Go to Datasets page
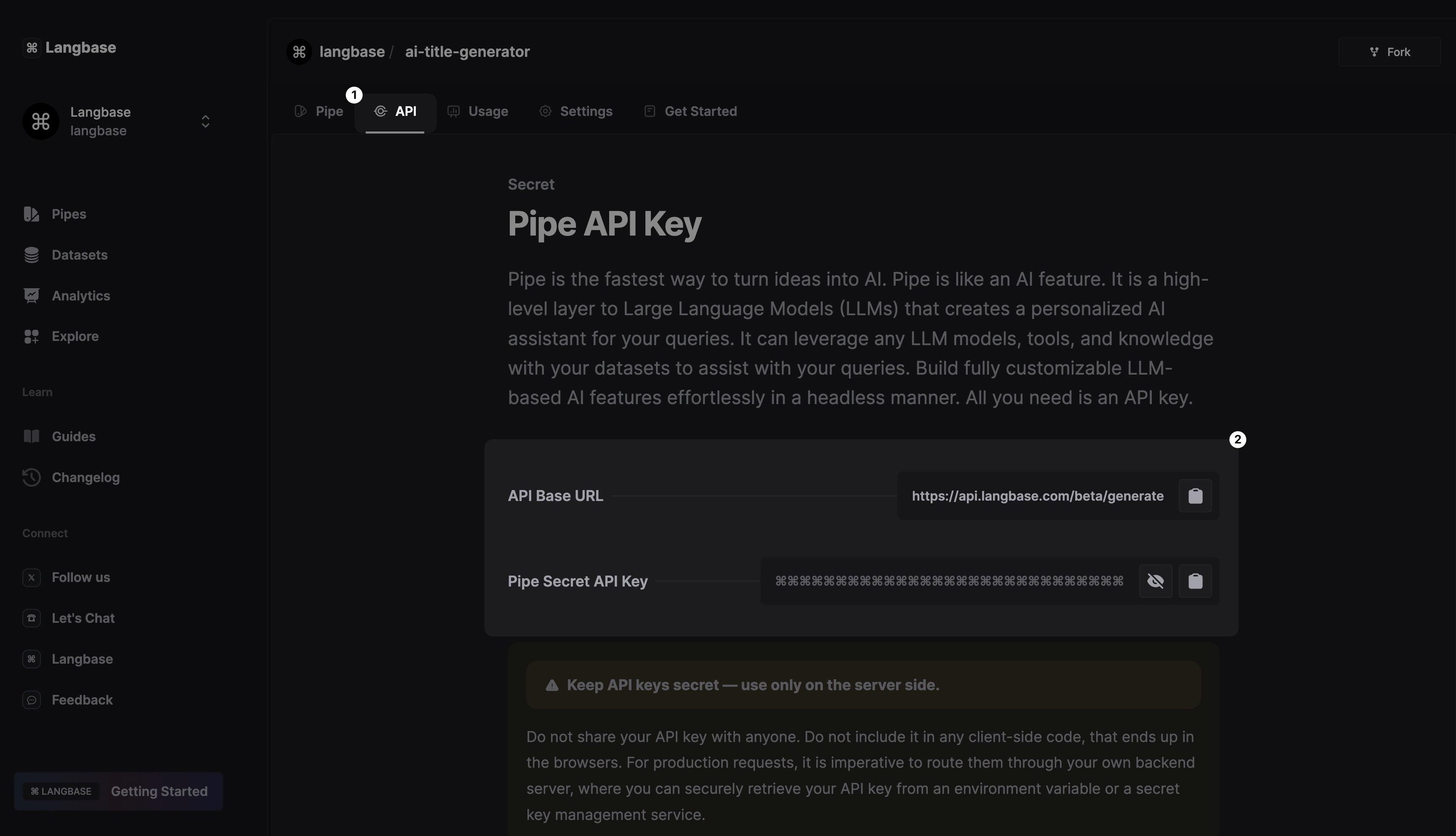1456x836 pixels. click(x=80, y=255)
